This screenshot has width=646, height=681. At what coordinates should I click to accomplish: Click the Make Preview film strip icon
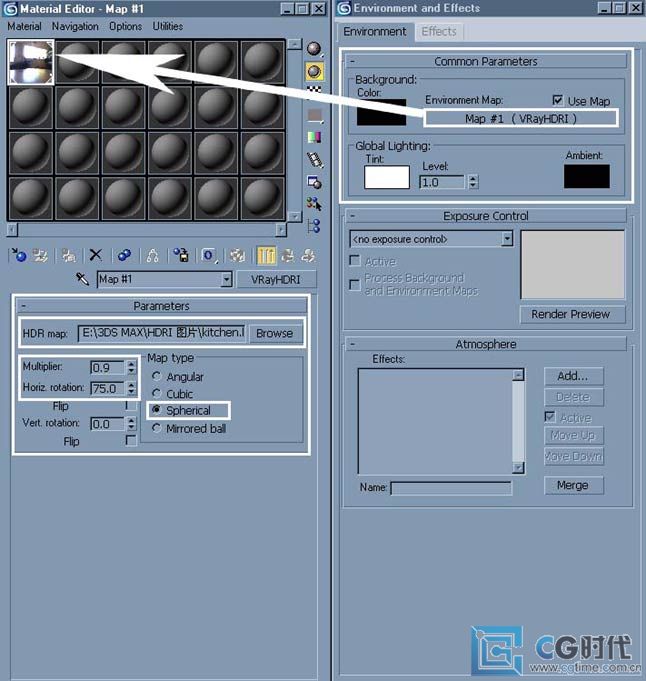click(315, 160)
